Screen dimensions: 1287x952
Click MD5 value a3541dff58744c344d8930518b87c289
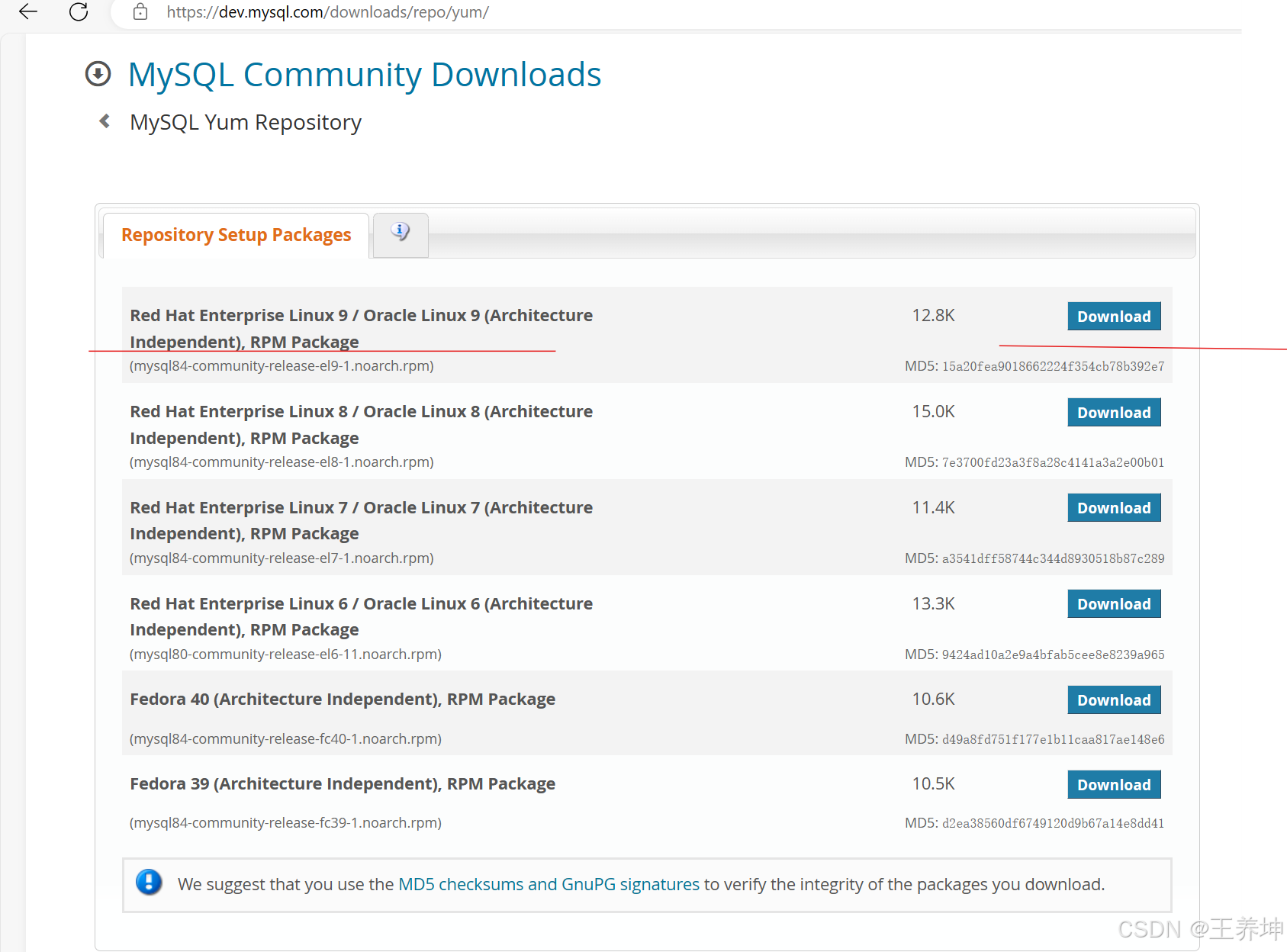tap(1053, 558)
